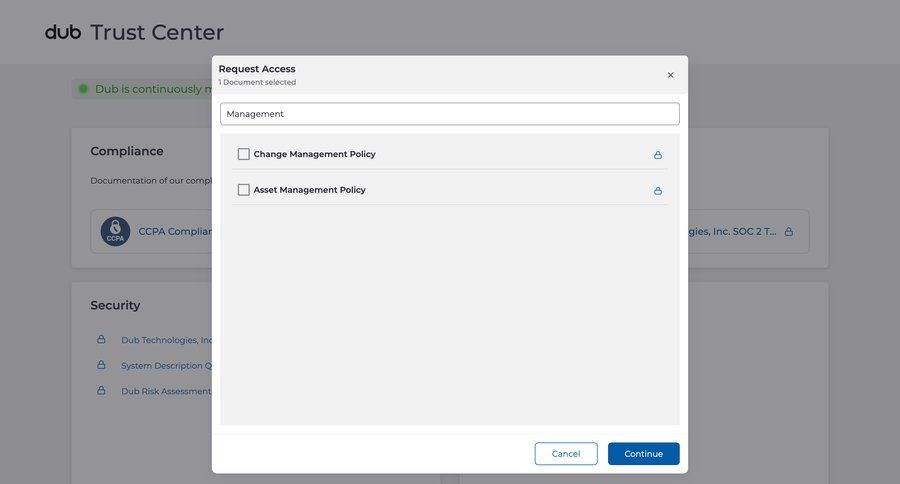Click the Compliance section heading
900x484 pixels.
(127, 151)
